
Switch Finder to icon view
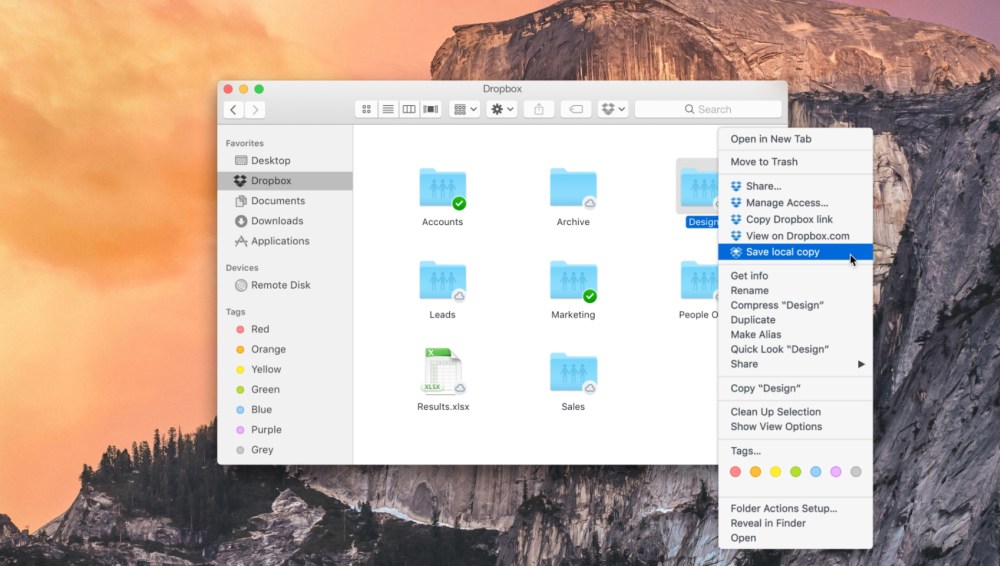(366, 109)
